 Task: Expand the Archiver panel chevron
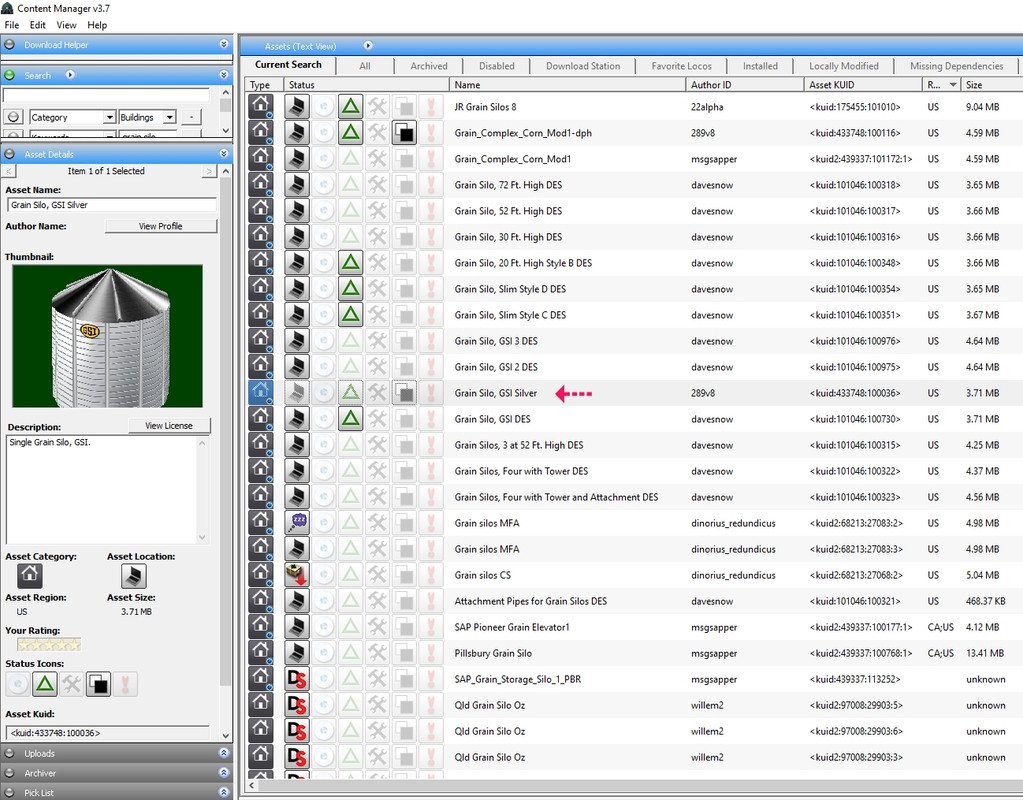click(x=224, y=772)
